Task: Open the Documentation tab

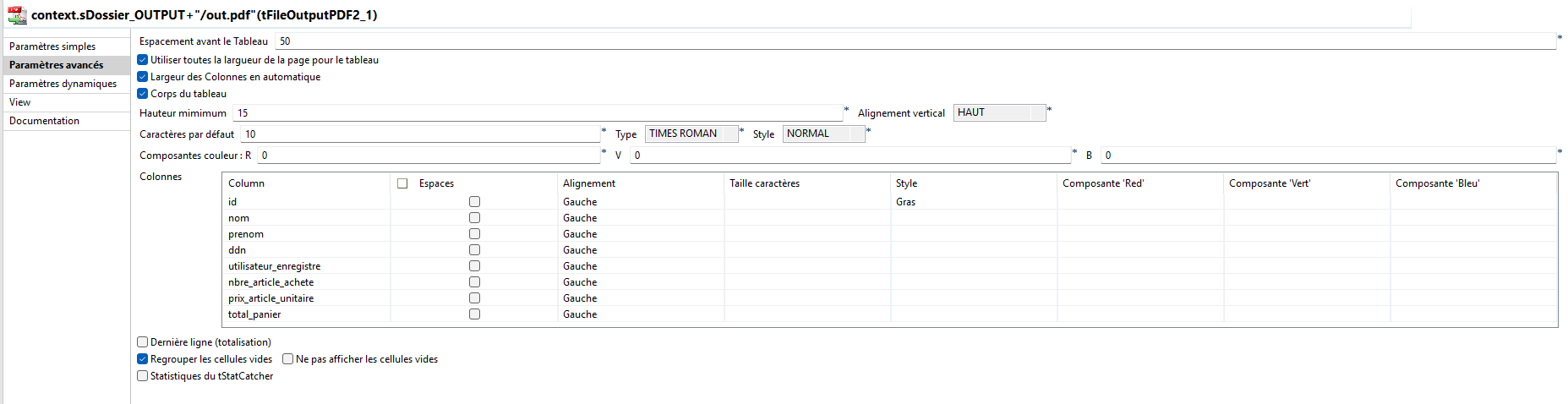Action: 44,121
